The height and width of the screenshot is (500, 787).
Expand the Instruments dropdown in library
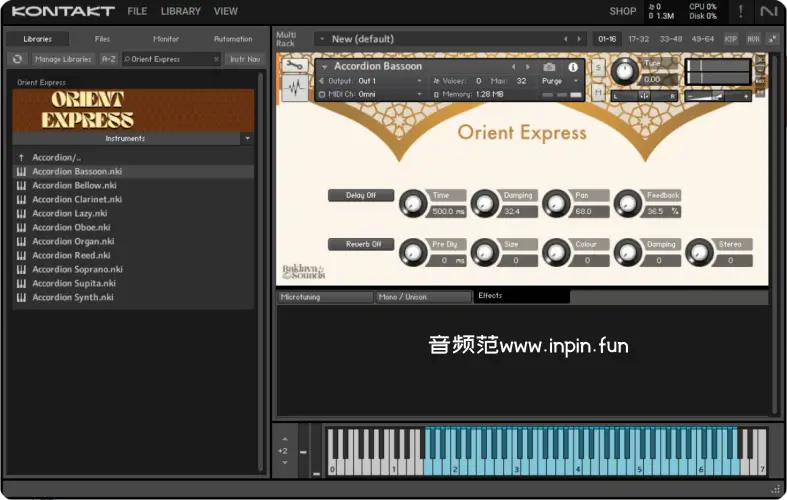click(246, 139)
